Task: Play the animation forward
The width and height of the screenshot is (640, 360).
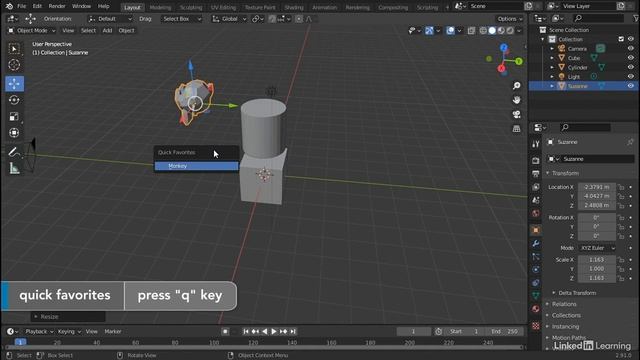Action: [274, 332]
